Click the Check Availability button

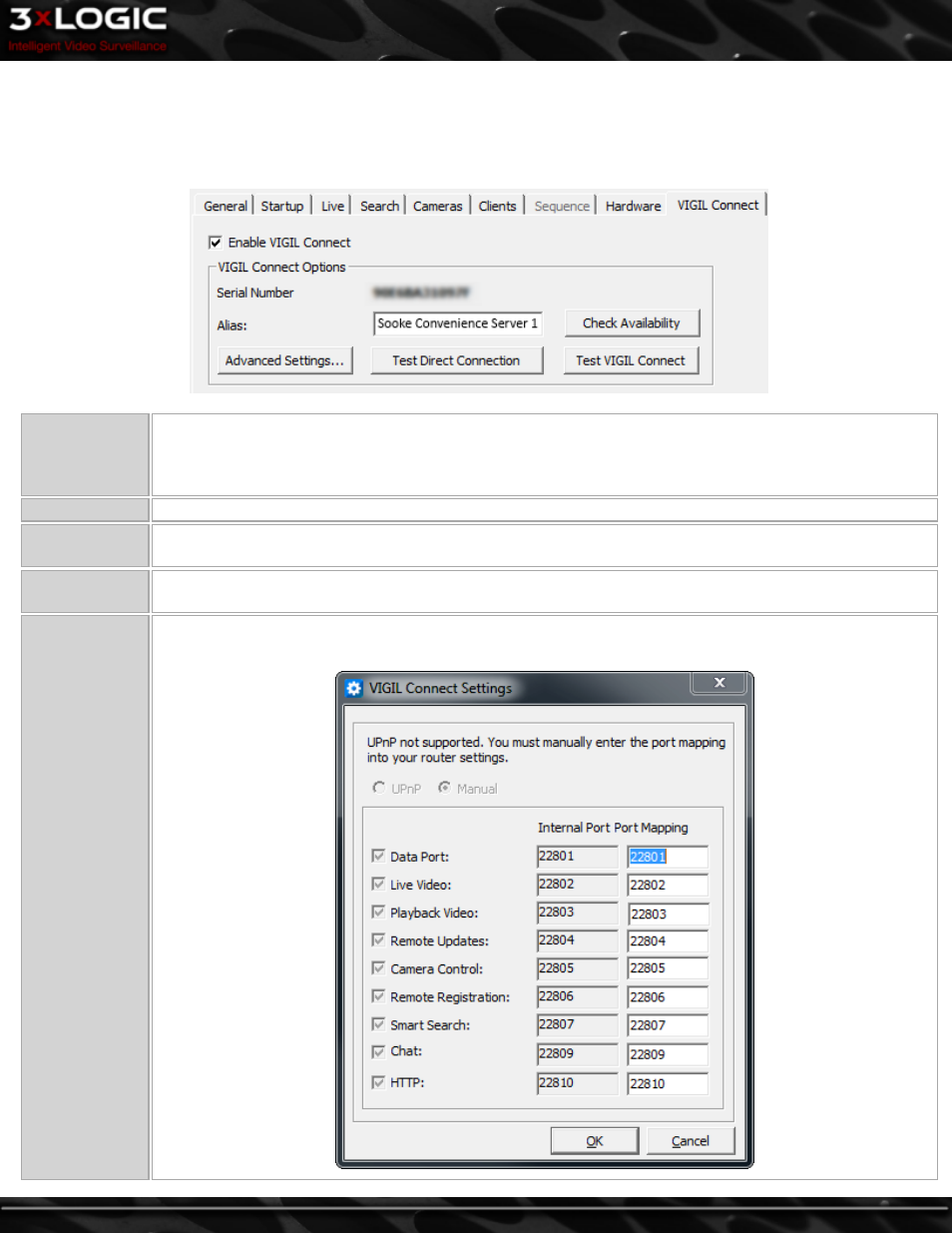pos(632,323)
